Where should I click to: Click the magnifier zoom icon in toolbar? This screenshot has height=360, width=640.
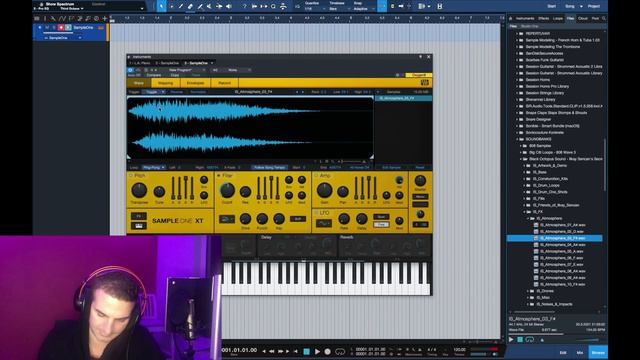[273, 6]
